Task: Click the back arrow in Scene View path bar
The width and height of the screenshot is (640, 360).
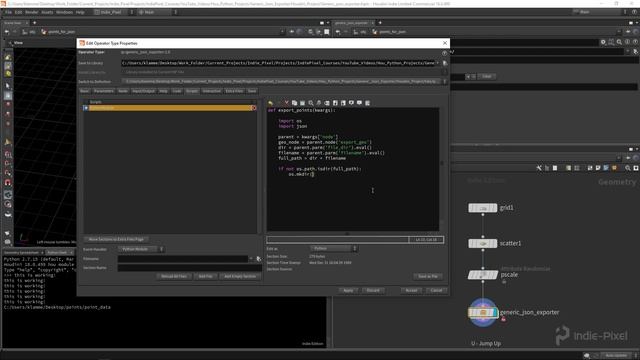Action: [x=7, y=32]
